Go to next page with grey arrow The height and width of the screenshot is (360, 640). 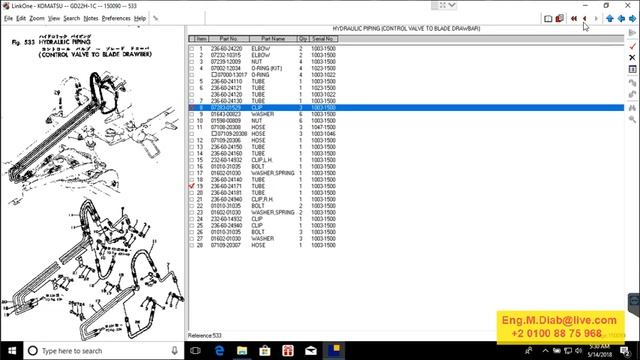click(596, 18)
